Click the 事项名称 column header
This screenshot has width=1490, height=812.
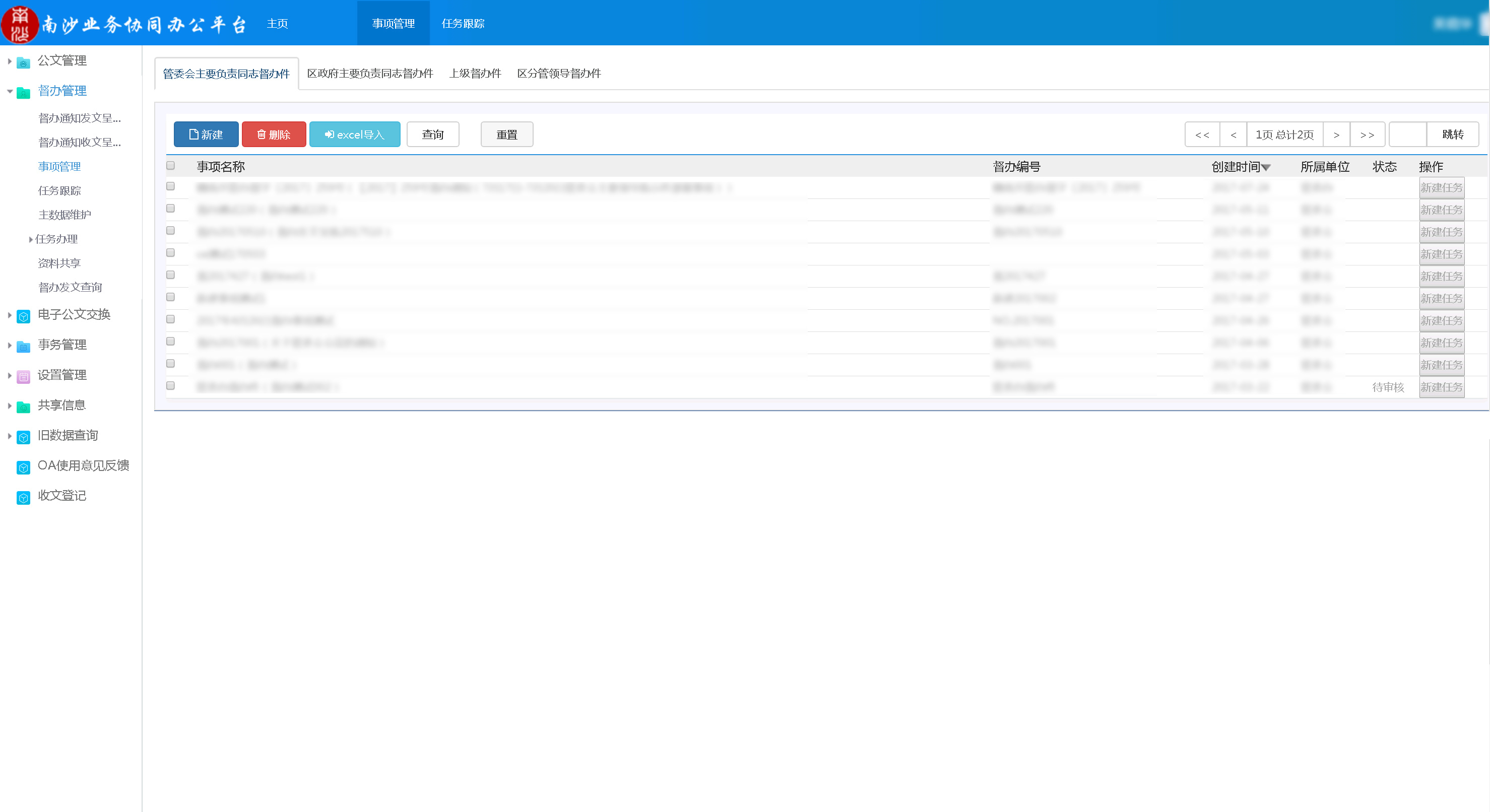pos(221,167)
